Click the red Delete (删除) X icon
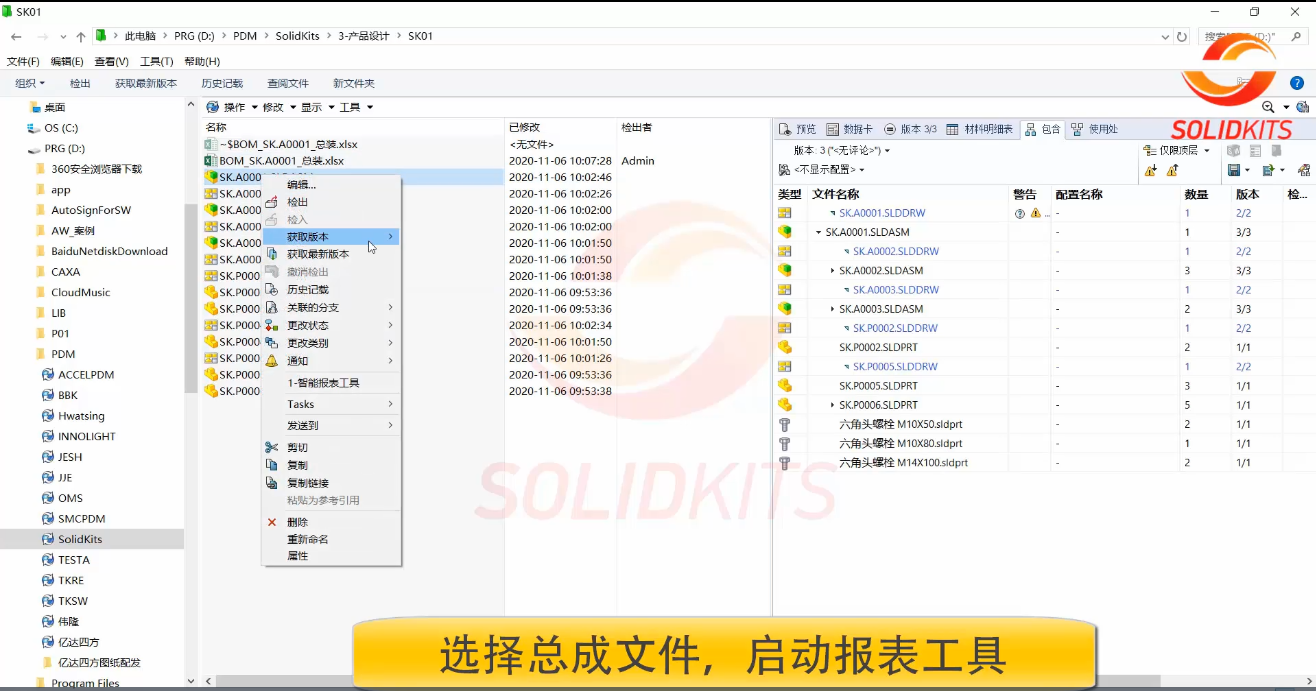The height and width of the screenshot is (691, 1316). [x=271, y=522]
